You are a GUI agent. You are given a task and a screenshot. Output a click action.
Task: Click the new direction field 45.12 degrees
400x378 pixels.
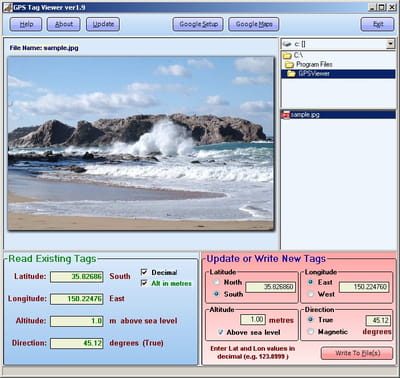pos(378,321)
